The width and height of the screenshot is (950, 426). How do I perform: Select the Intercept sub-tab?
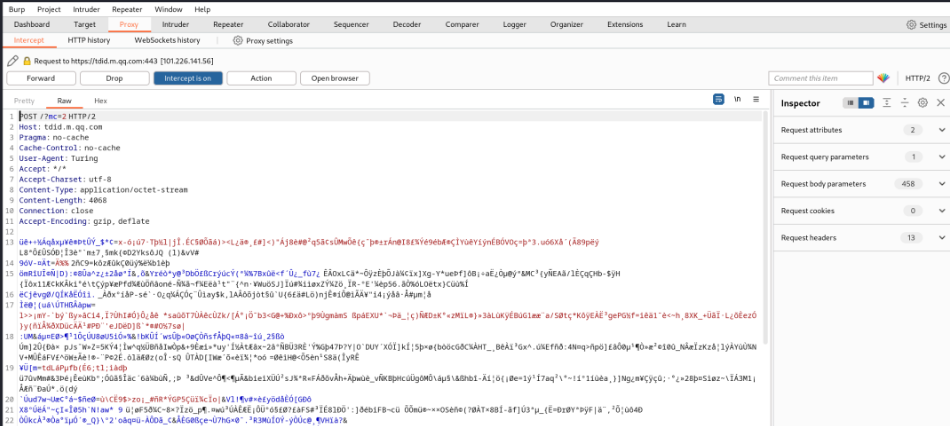(29, 41)
